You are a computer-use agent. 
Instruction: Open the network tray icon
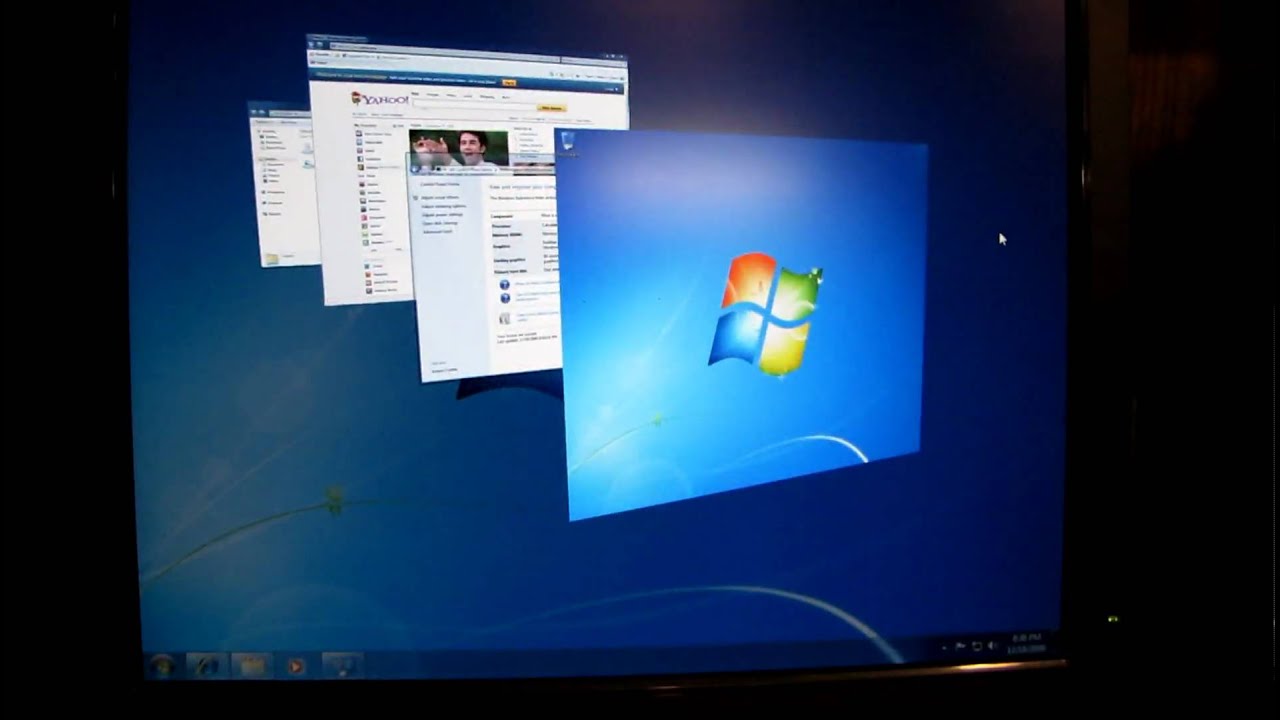tap(977, 647)
